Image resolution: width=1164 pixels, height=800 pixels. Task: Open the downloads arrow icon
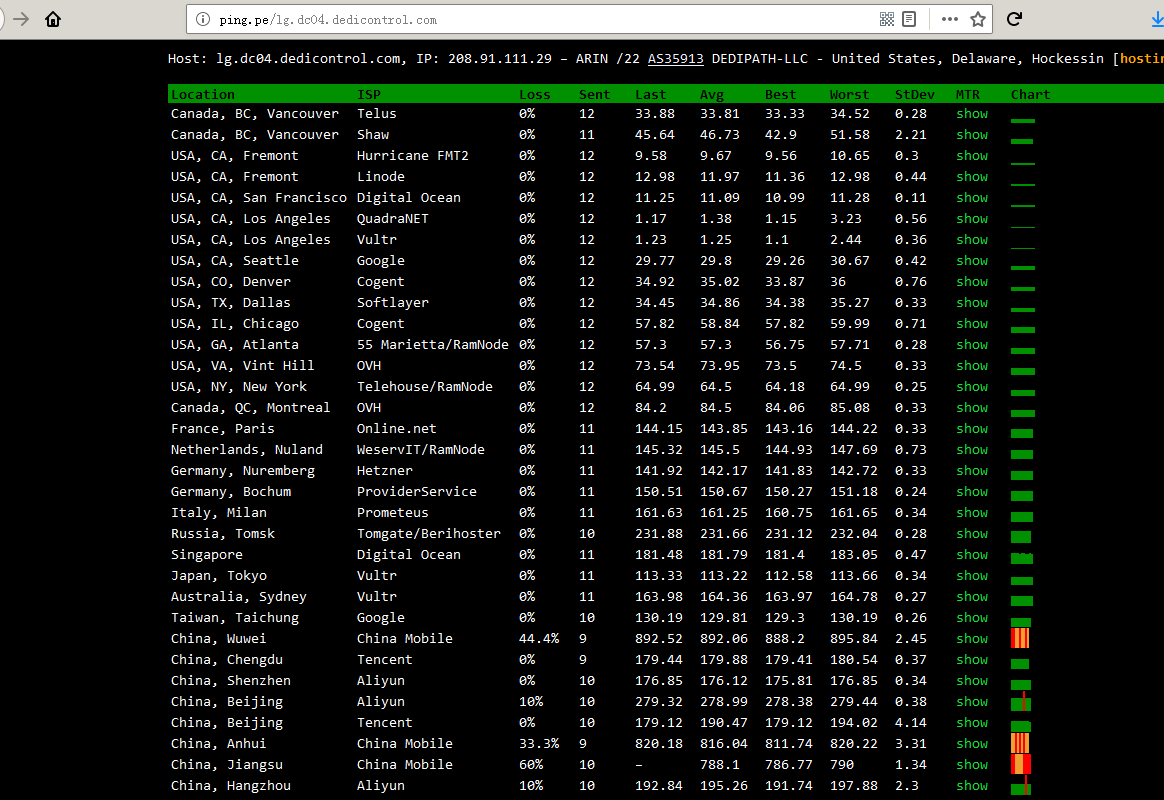point(1157,19)
